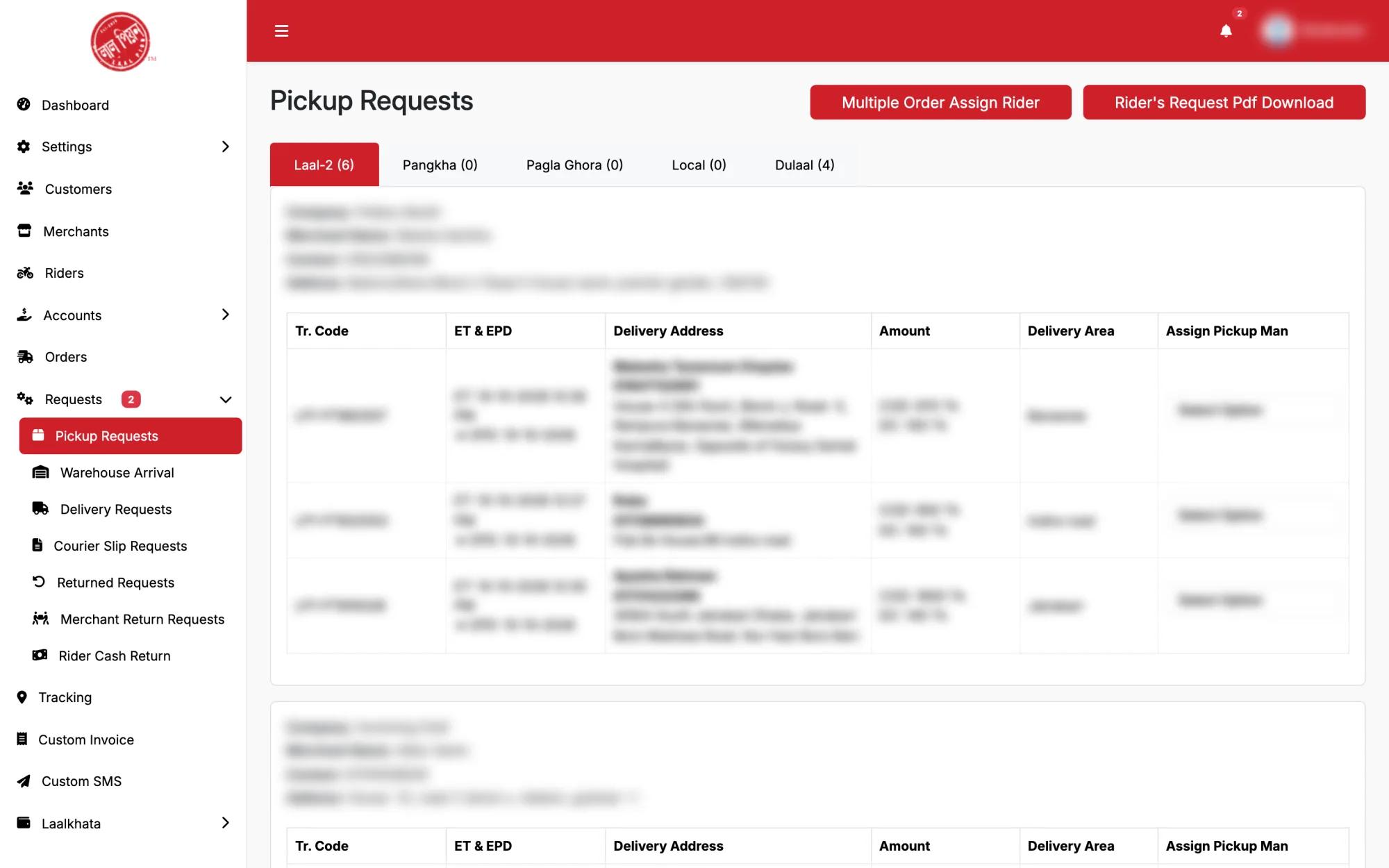The image size is (1389, 868).
Task: Click the Requests gears icon
Action: [25, 399]
